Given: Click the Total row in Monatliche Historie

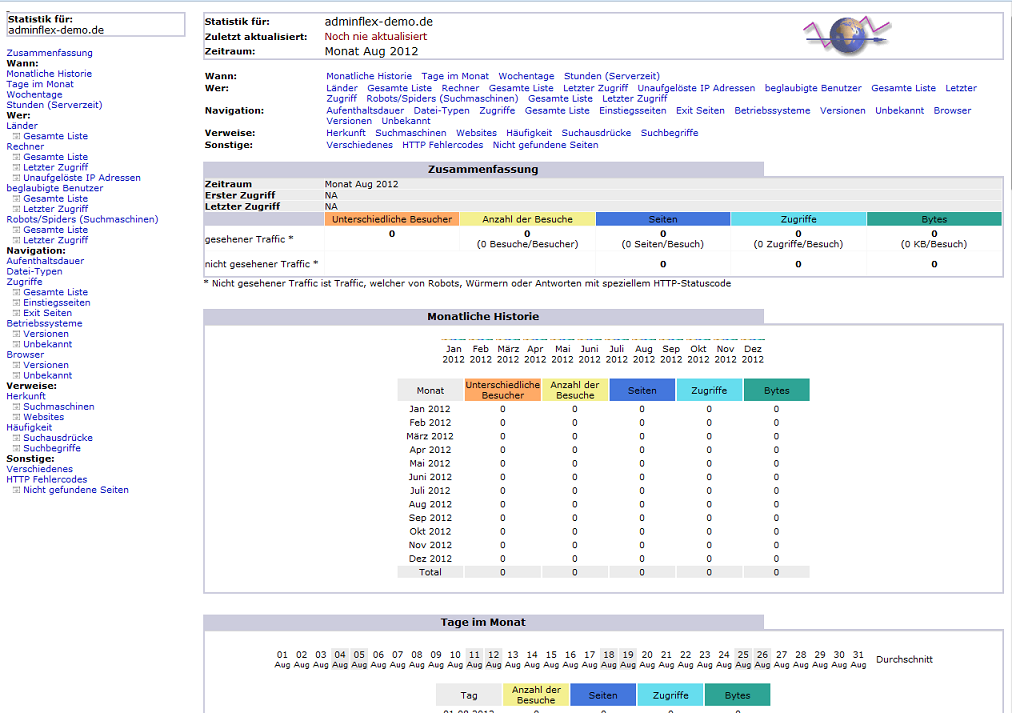Looking at the screenshot, I should 603,572.
